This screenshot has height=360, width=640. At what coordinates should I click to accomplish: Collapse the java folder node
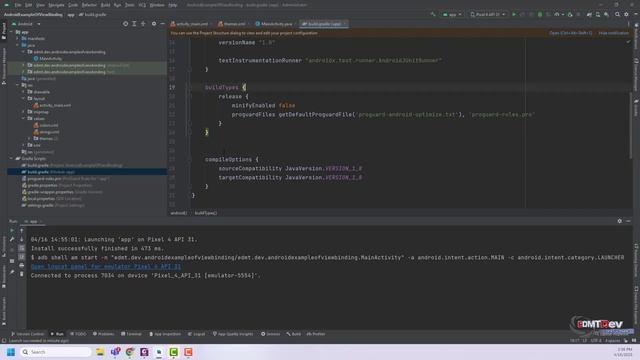coord(18,45)
